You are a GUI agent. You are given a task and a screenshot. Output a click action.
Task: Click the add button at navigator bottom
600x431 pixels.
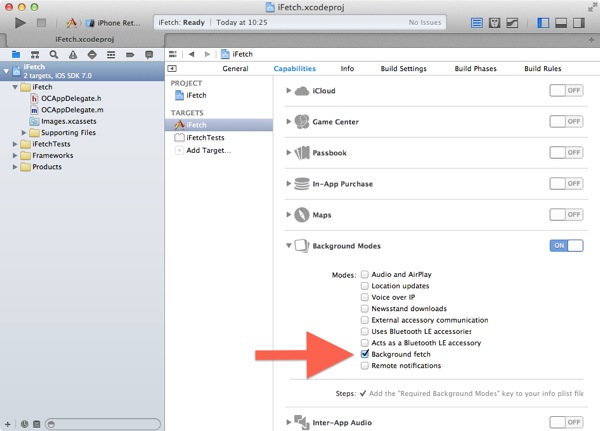pos(8,424)
